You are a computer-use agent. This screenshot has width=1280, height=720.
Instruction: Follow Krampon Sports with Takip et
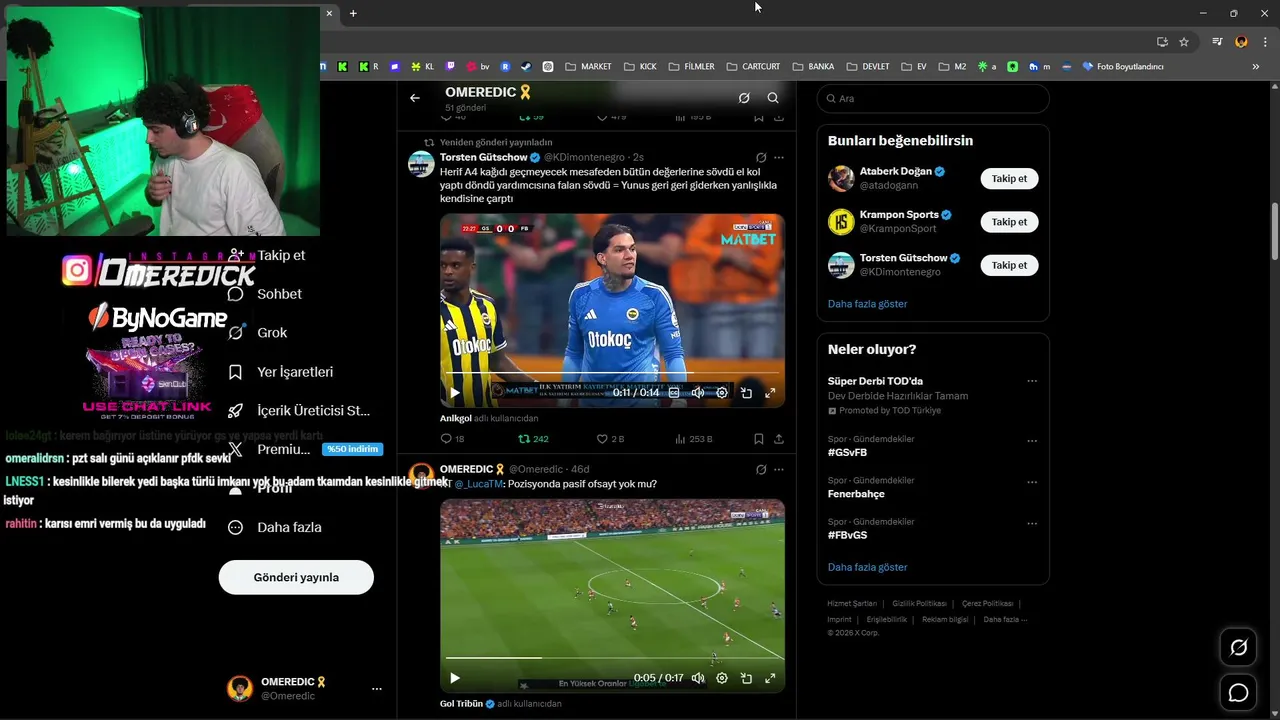[1009, 222]
